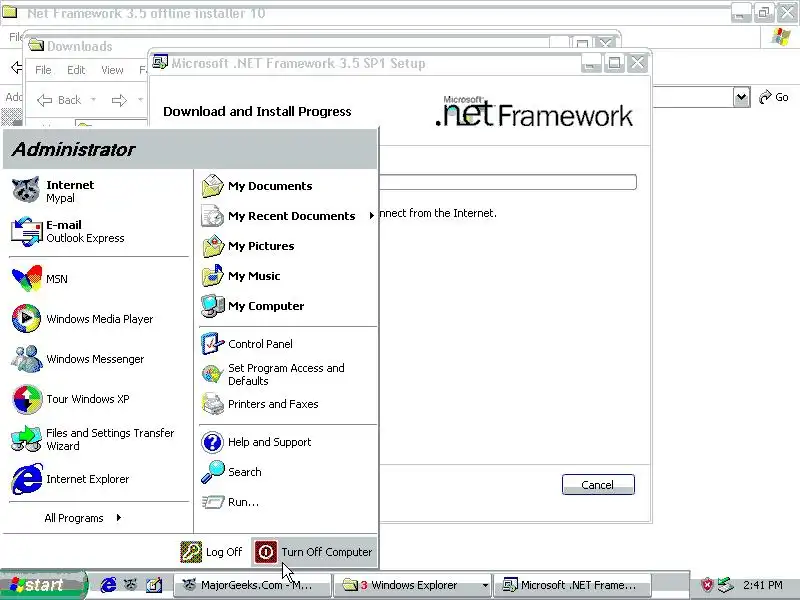Click the network tray icon beside clock
Viewport: 800px width, 600px height.
[724, 585]
